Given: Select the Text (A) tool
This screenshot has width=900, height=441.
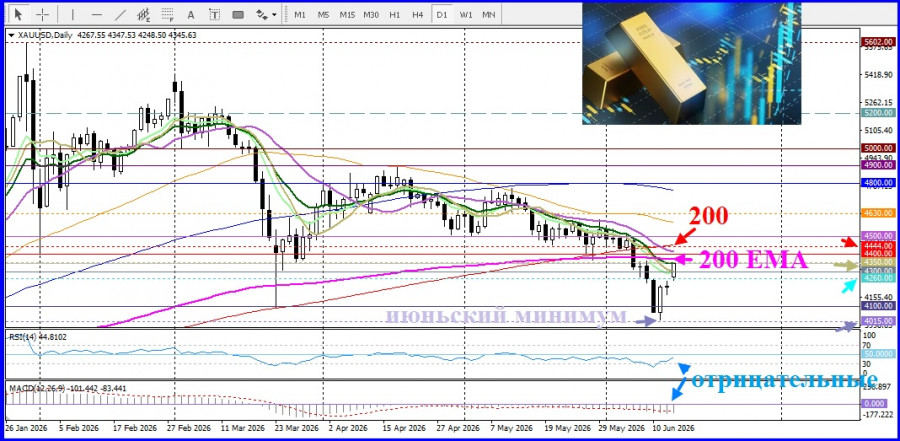Looking at the screenshot, I should pyautogui.click(x=191, y=14).
